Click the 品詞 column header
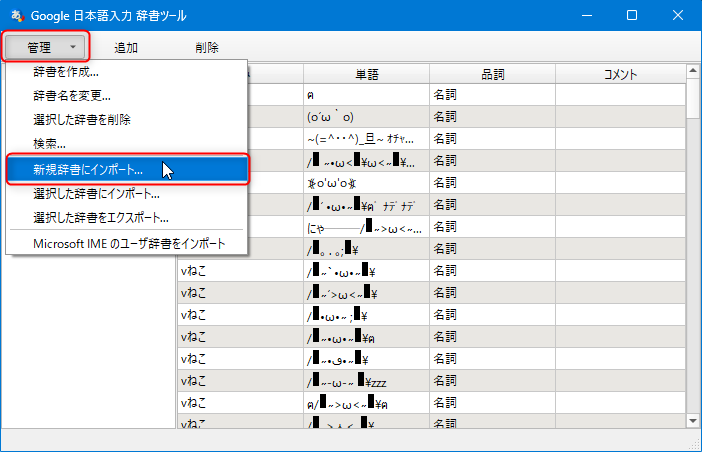Image resolution: width=702 pixels, height=452 pixels. 492,74
